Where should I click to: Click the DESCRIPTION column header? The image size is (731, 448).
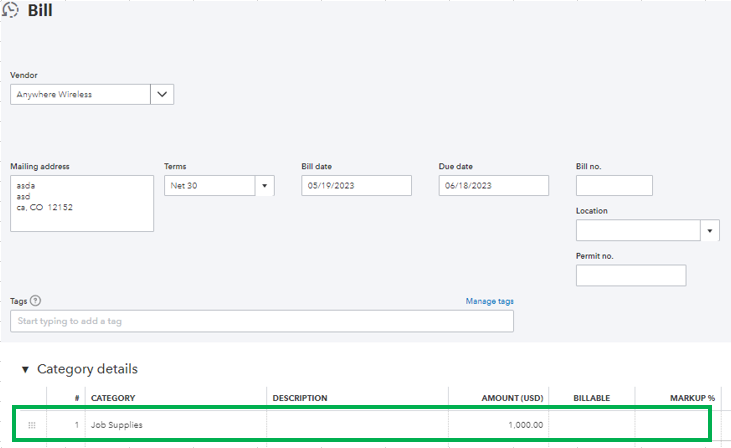pos(300,398)
